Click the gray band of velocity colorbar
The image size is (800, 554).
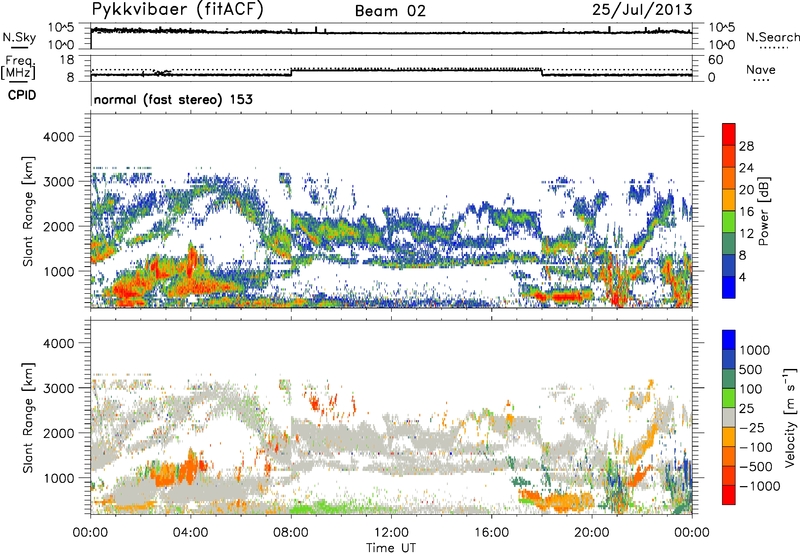click(729, 417)
